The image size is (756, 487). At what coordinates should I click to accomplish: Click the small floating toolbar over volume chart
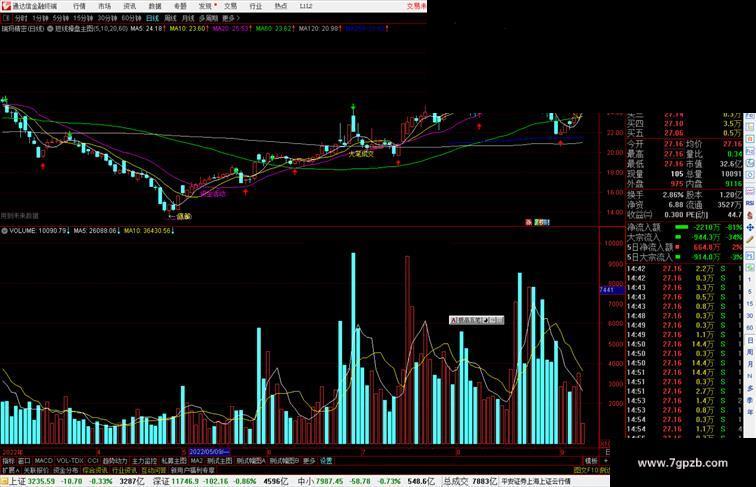tap(476, 320)
